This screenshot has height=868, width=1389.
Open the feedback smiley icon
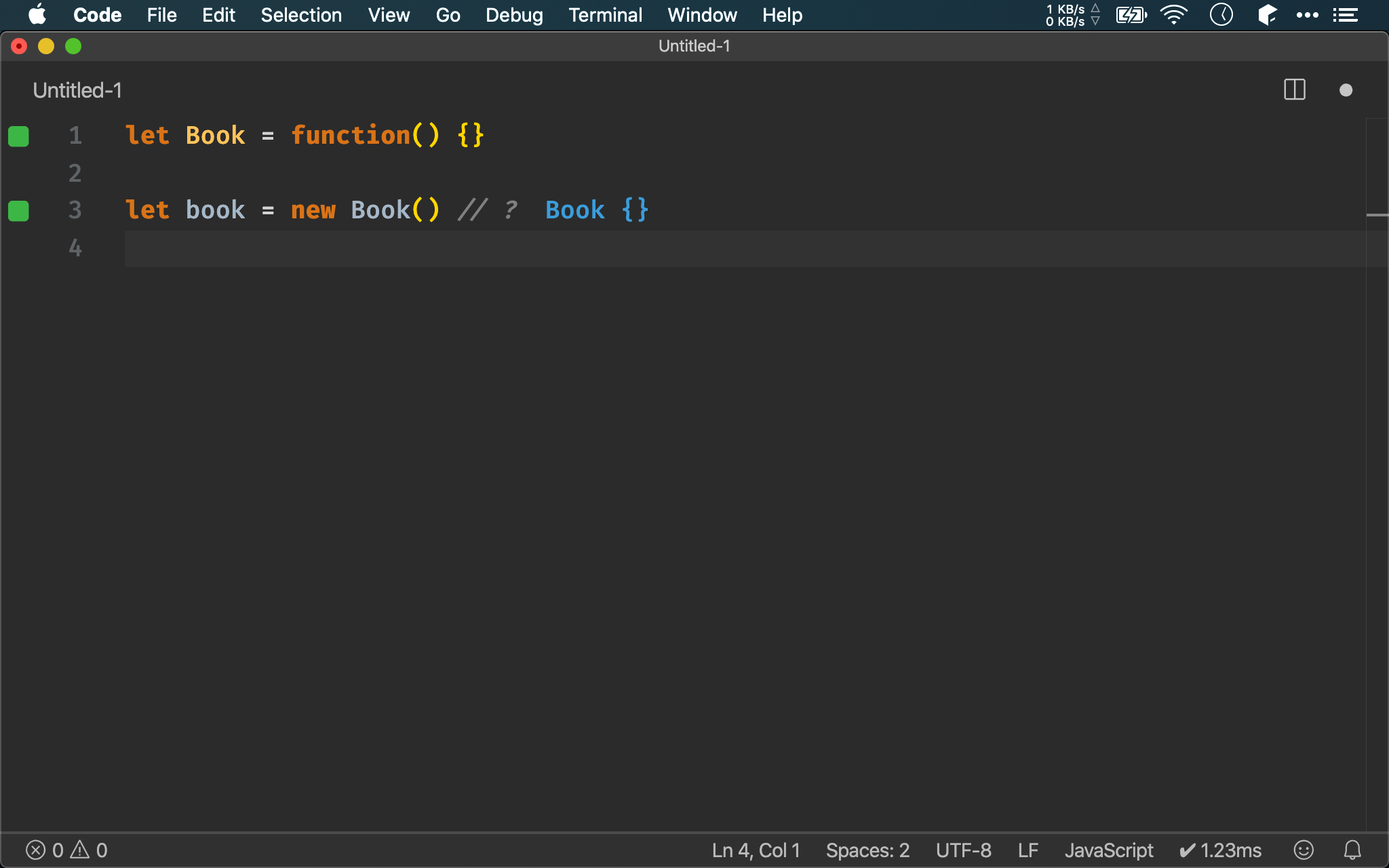click(x=1303, y=850)
